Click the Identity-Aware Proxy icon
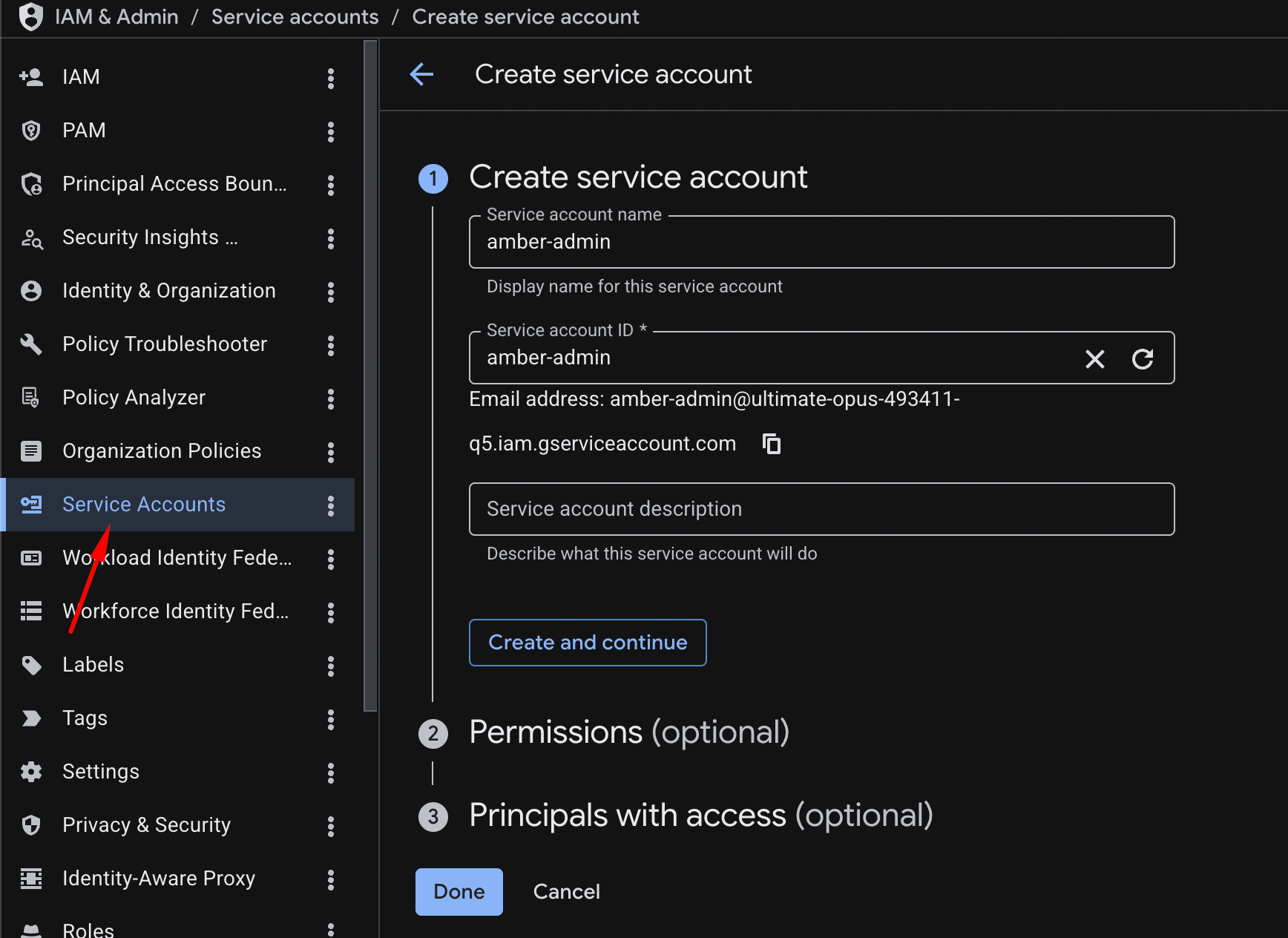This screenshot has height=938, width=1288. [31, 879]
